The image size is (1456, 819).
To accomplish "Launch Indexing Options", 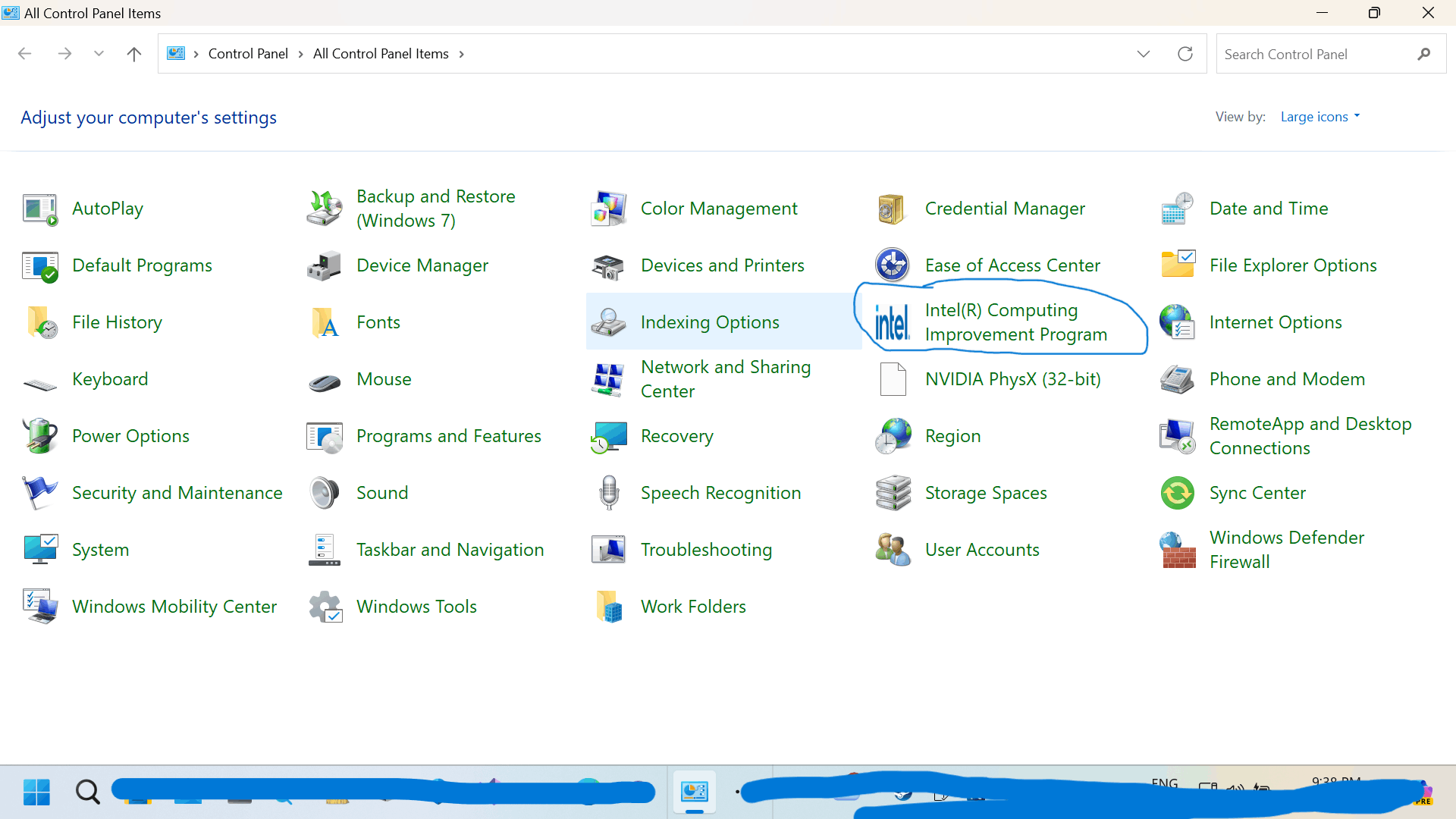I will pos(710,322).
